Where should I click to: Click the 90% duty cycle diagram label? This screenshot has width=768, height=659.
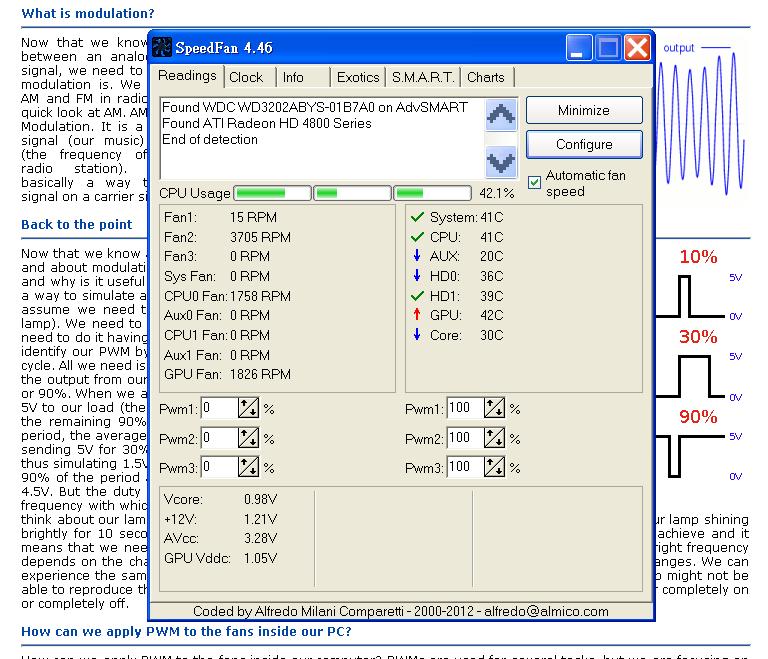tap(698, 416)
